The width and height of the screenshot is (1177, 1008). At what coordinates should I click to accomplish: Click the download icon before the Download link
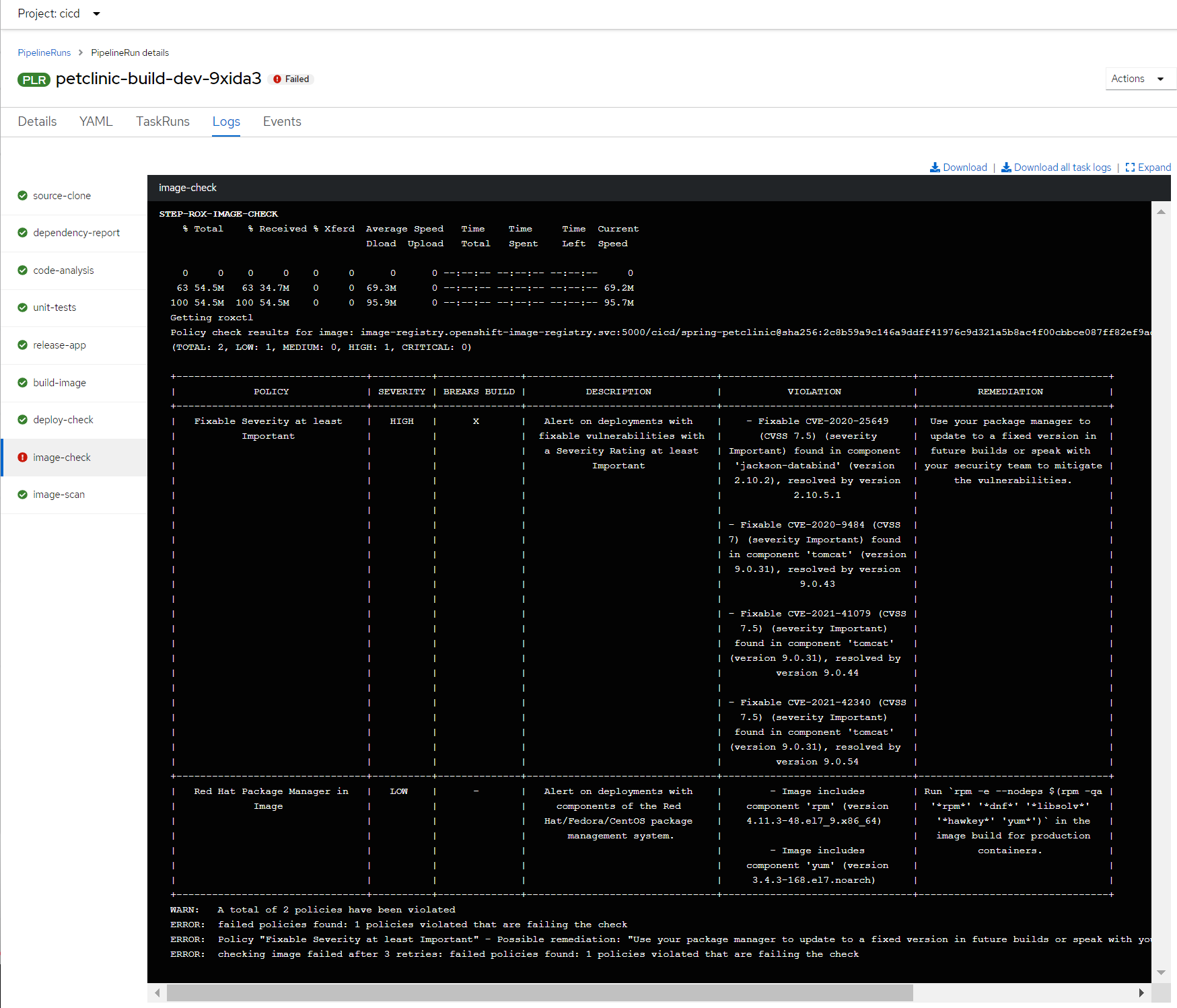tap(935, 167)
